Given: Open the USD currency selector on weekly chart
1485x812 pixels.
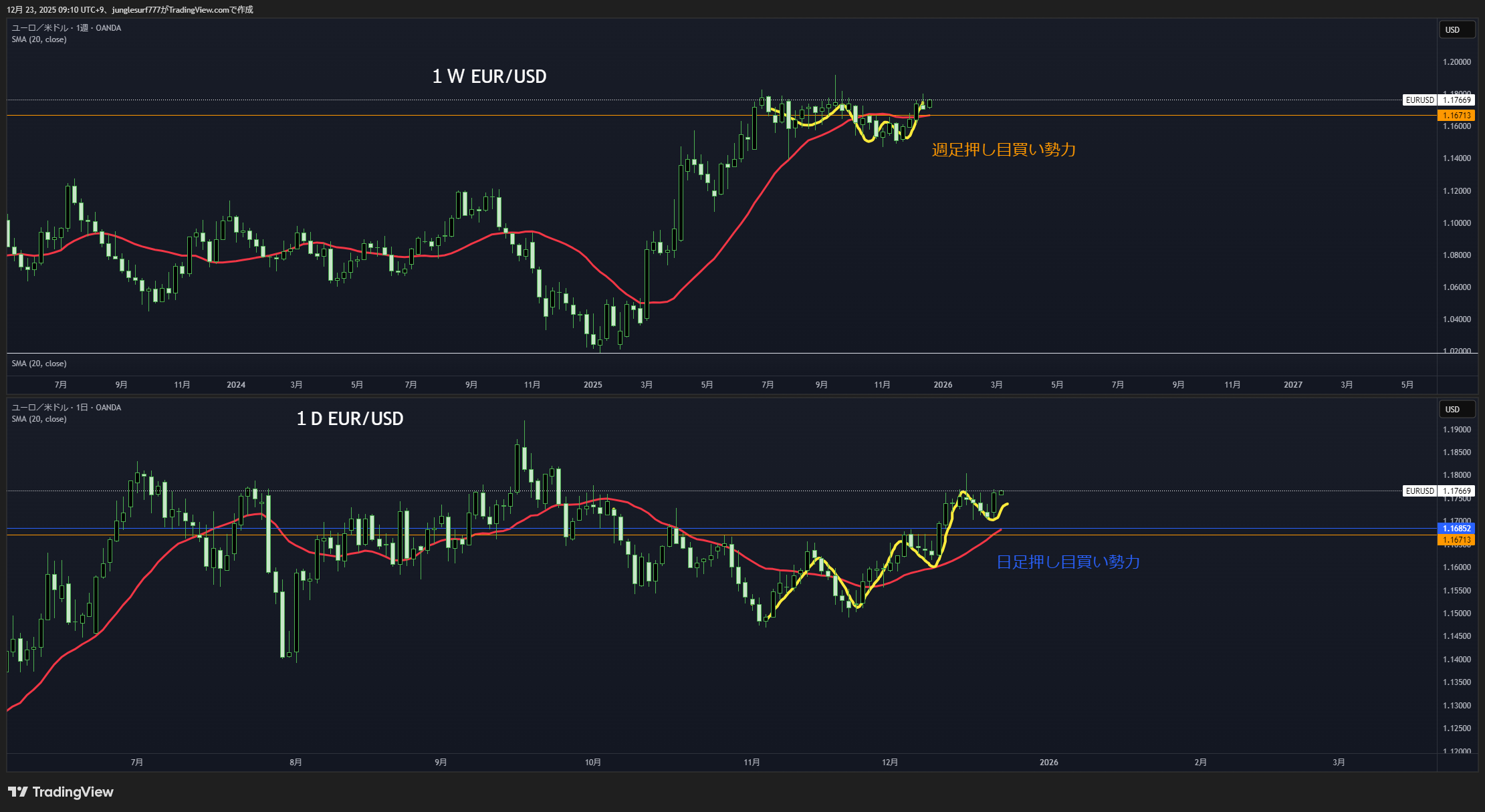Looking at the screenshot, I should [x=1456, y=30].
